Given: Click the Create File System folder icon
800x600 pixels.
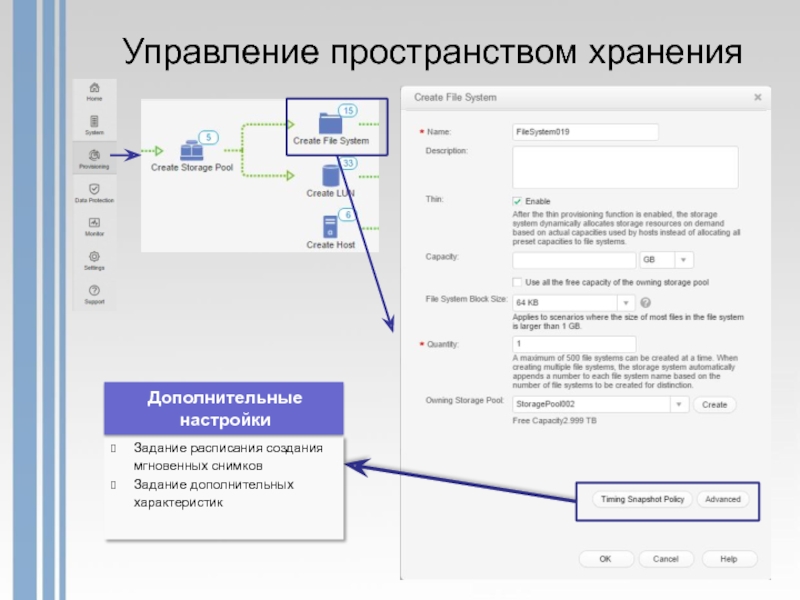Looking at the screenshot, I should coord(330,123).
